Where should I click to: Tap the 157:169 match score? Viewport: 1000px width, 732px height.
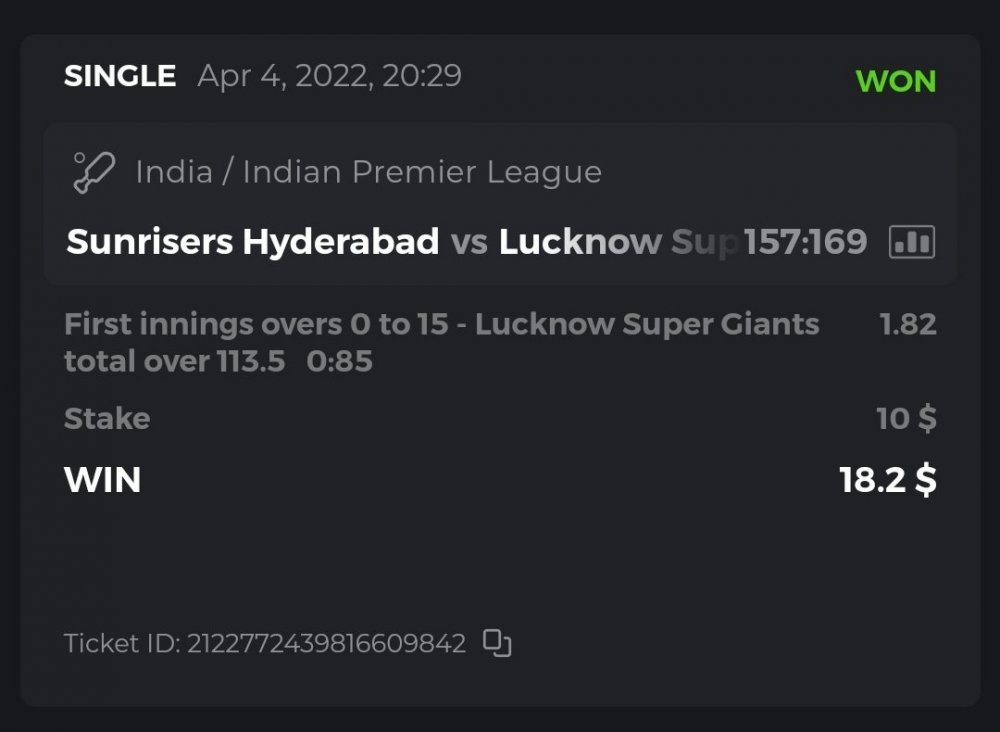point(805,242)
